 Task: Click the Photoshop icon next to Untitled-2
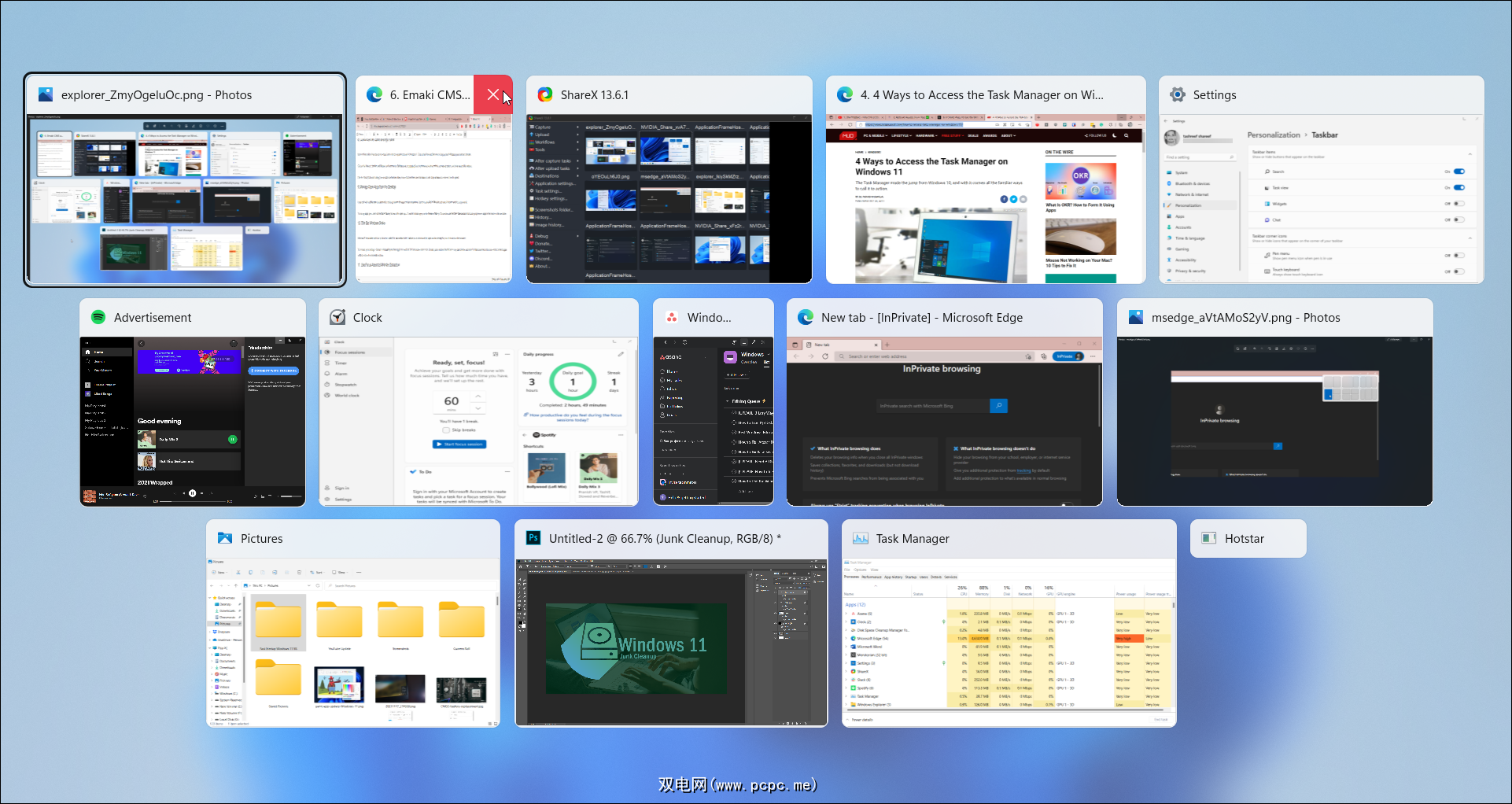tap(533, 539)
